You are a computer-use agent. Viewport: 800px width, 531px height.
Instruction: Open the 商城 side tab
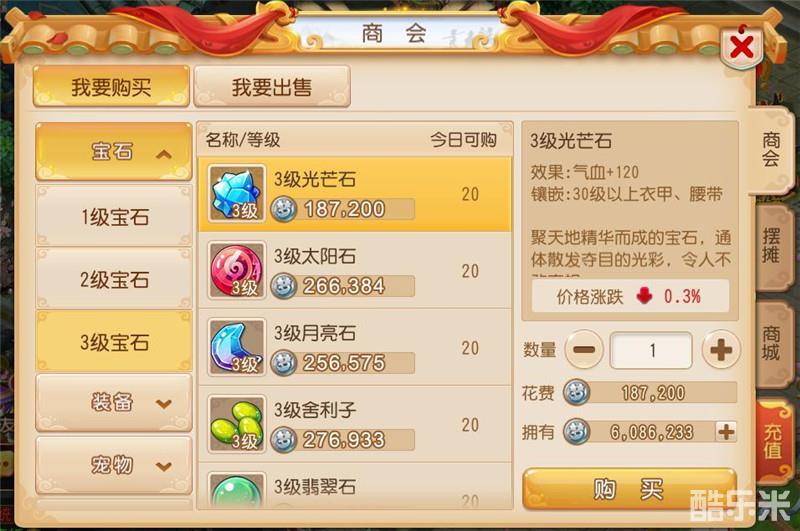(770, 343)
